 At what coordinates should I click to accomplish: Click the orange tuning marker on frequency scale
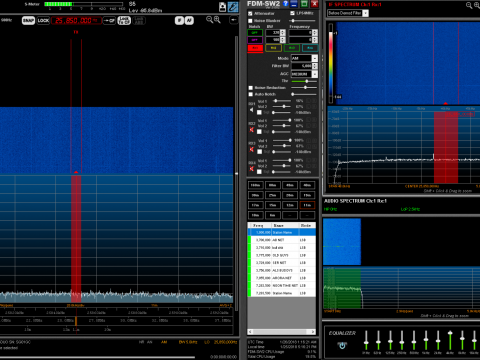(x=76, y=321)
